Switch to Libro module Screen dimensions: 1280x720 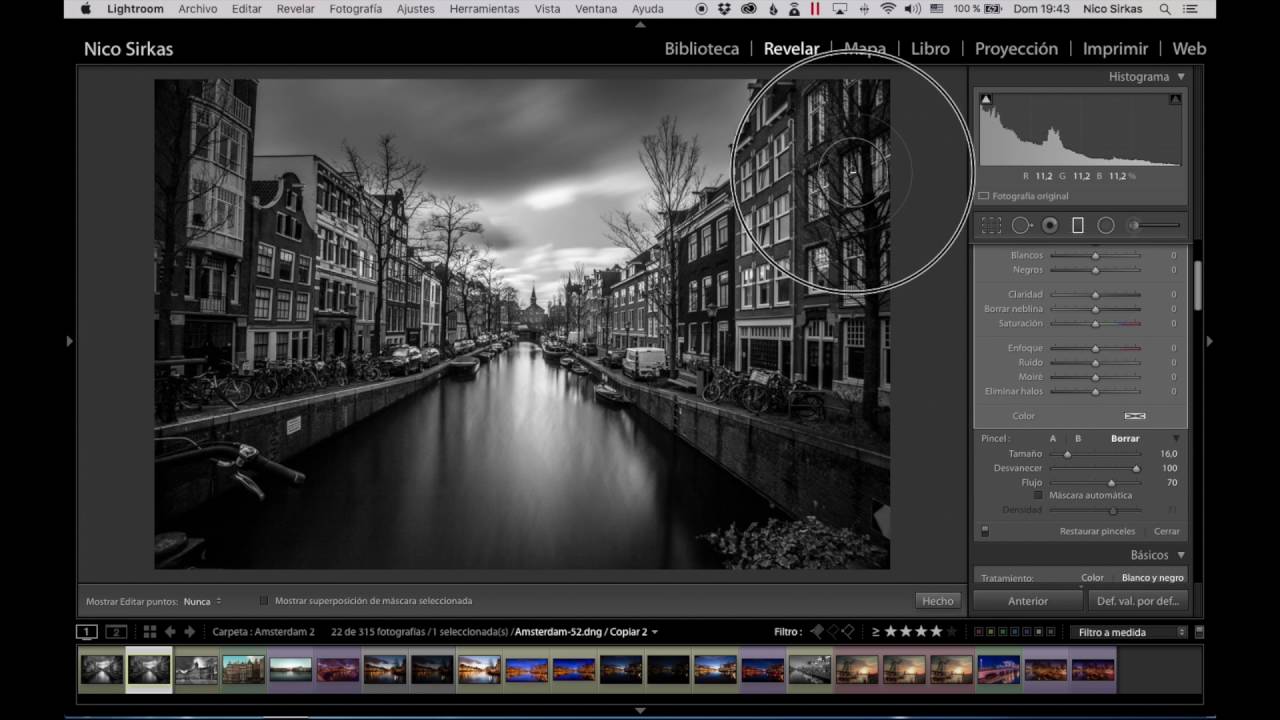click(930, 49)
